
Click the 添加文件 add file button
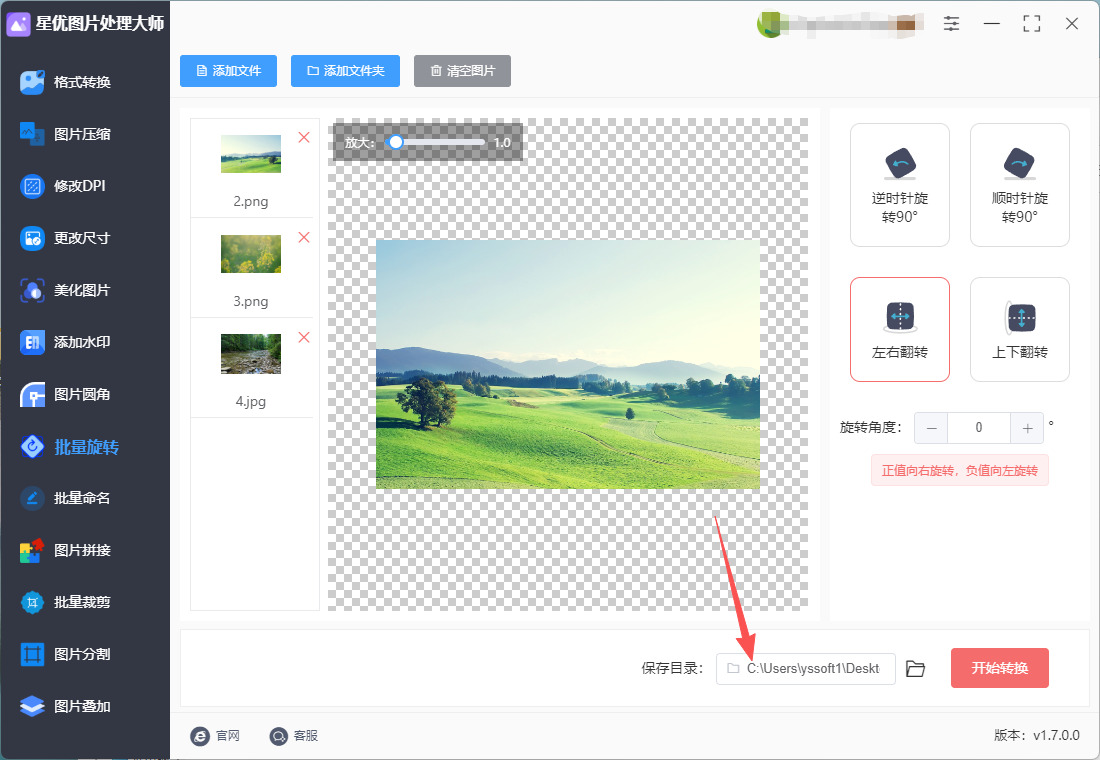[x=228, y=71]
